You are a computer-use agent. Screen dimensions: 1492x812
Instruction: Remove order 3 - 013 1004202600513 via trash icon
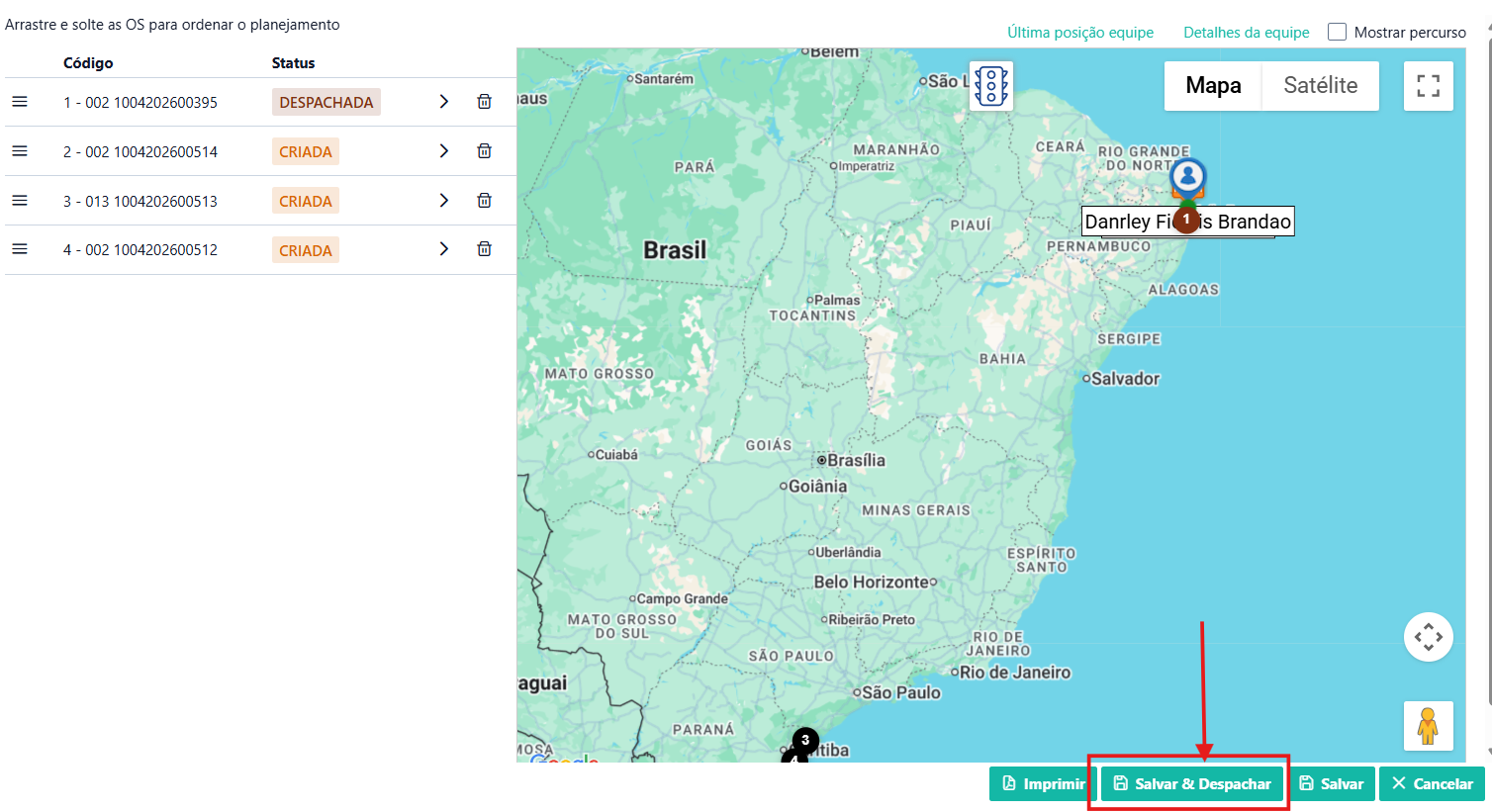[484, 201]
